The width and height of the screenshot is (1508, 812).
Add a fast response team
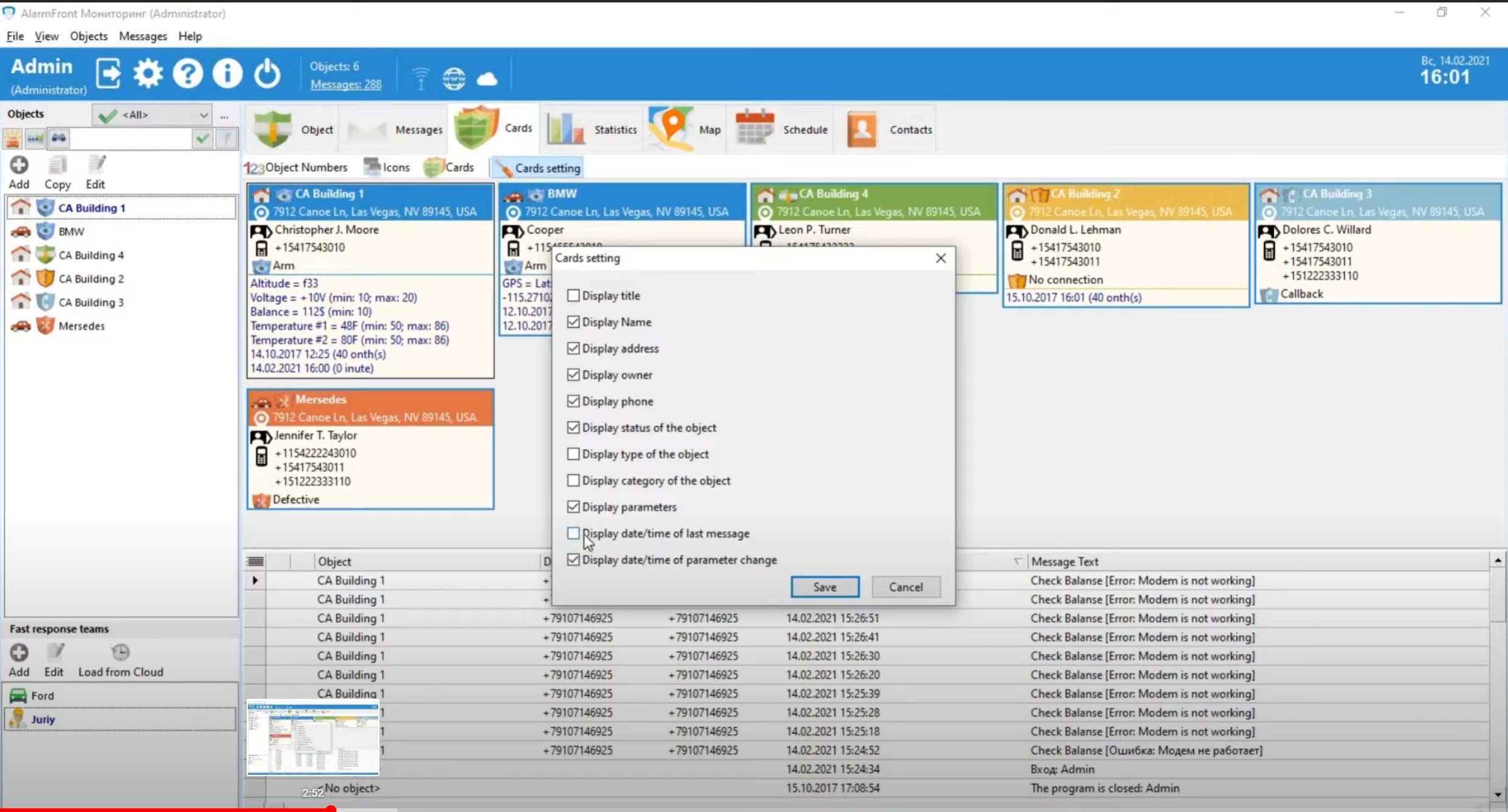[19, 660]
